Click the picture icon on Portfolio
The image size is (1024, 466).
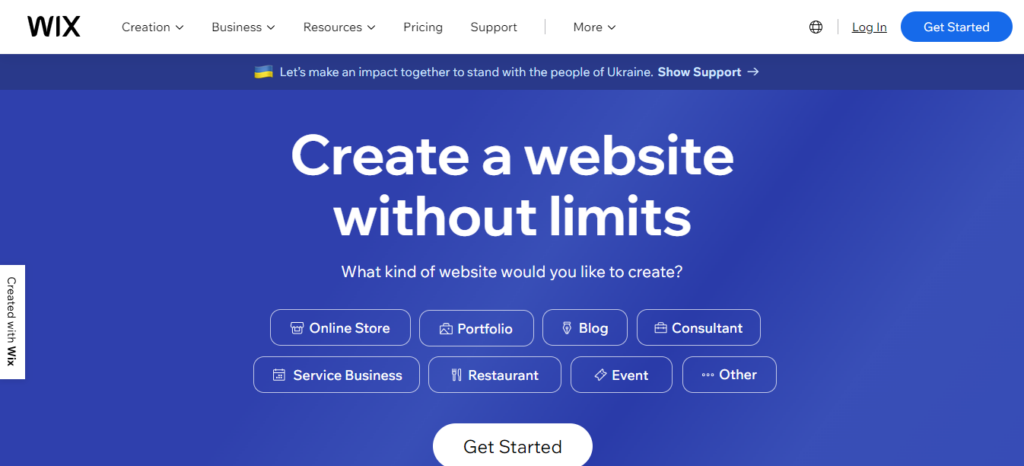click(446, 329)
